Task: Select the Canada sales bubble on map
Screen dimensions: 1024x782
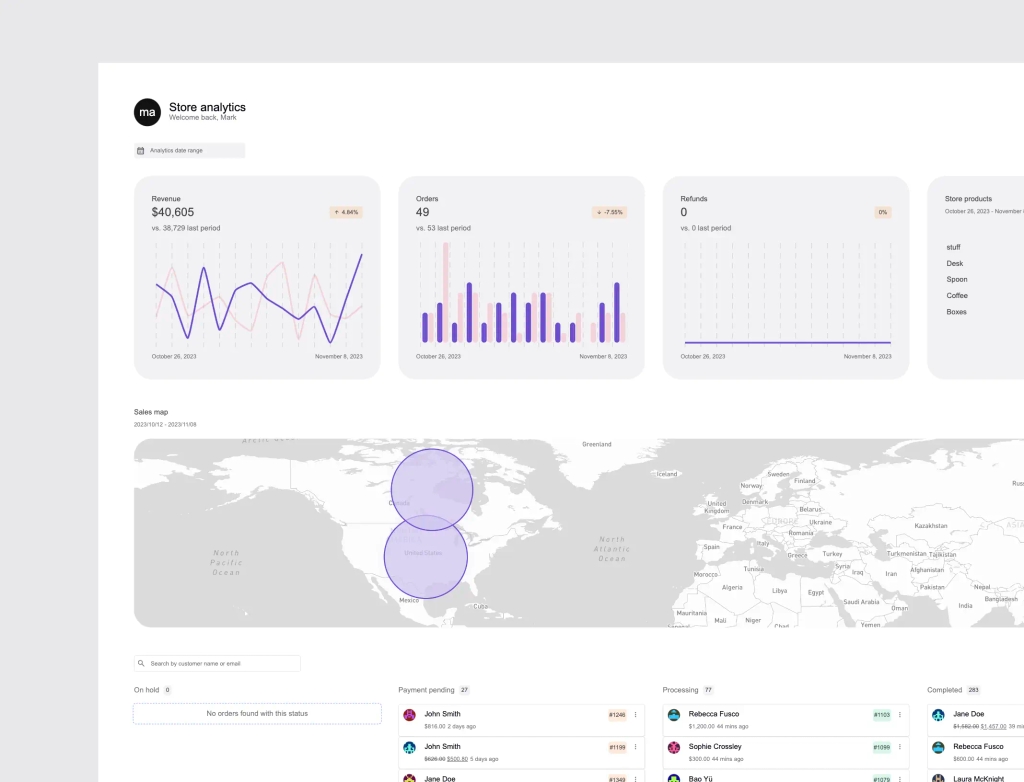Action: [432, 489]
